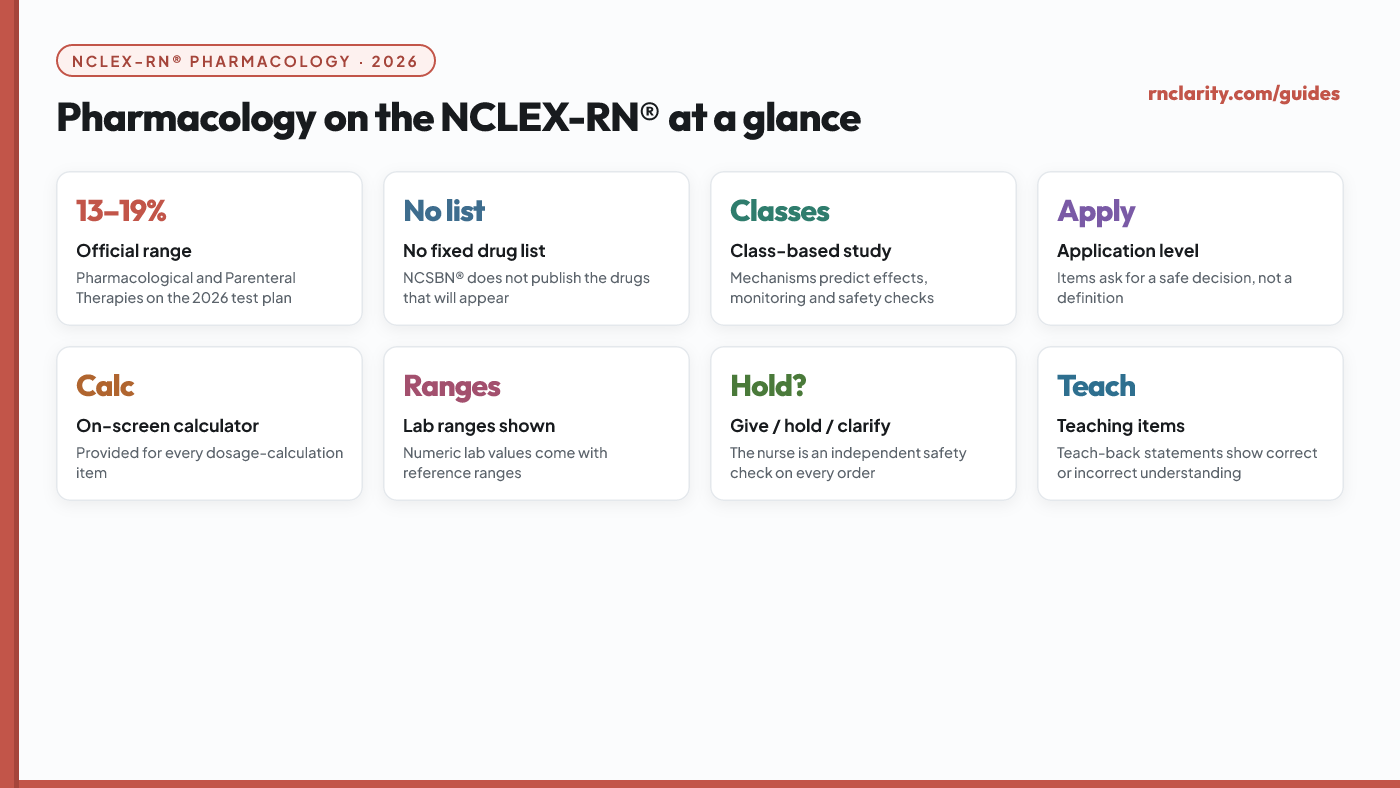Click the 'Teach-back statements show correct' description
Screen dimensions: 1400x788
(x=1187, y=463)
